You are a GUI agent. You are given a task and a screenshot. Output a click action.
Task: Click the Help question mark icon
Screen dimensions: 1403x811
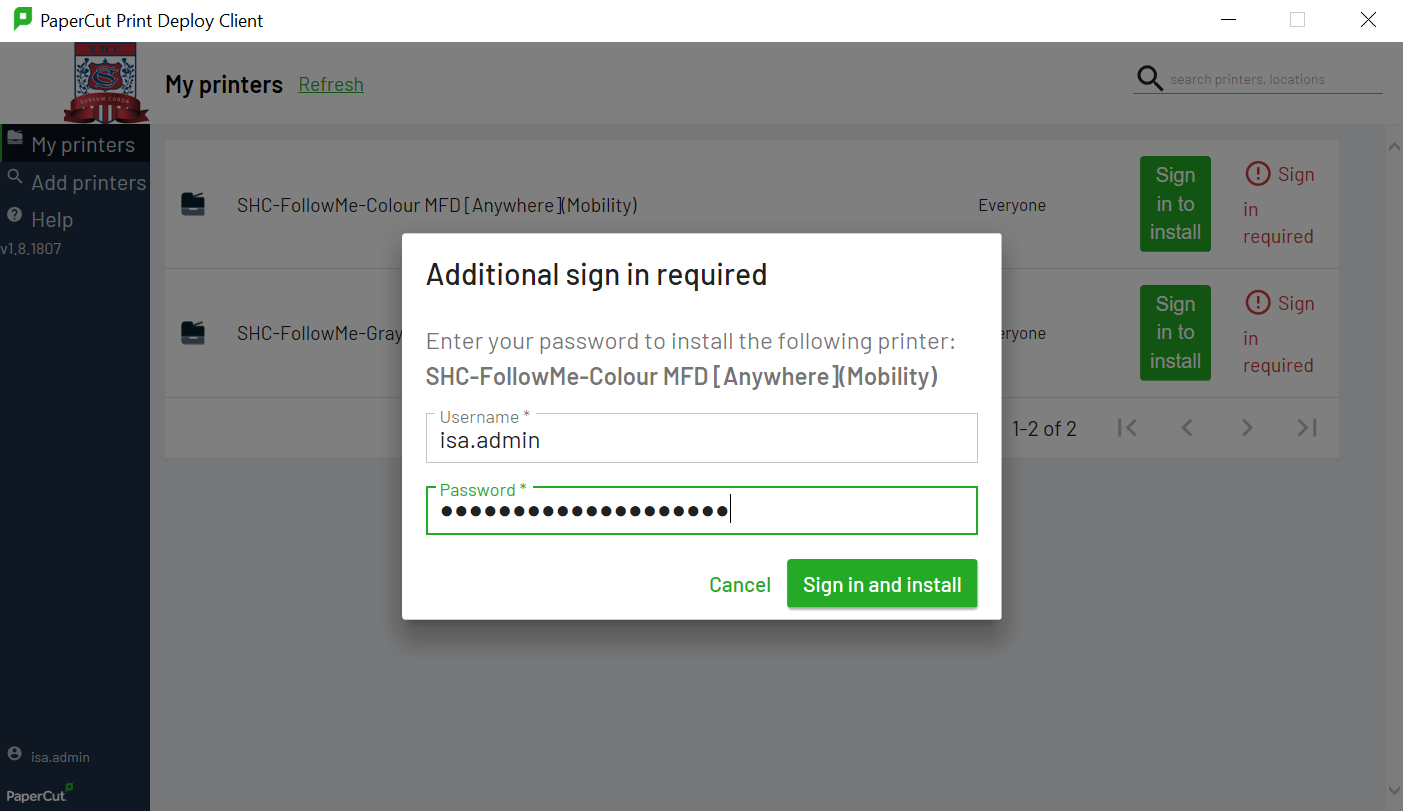[x=14, y=219]
